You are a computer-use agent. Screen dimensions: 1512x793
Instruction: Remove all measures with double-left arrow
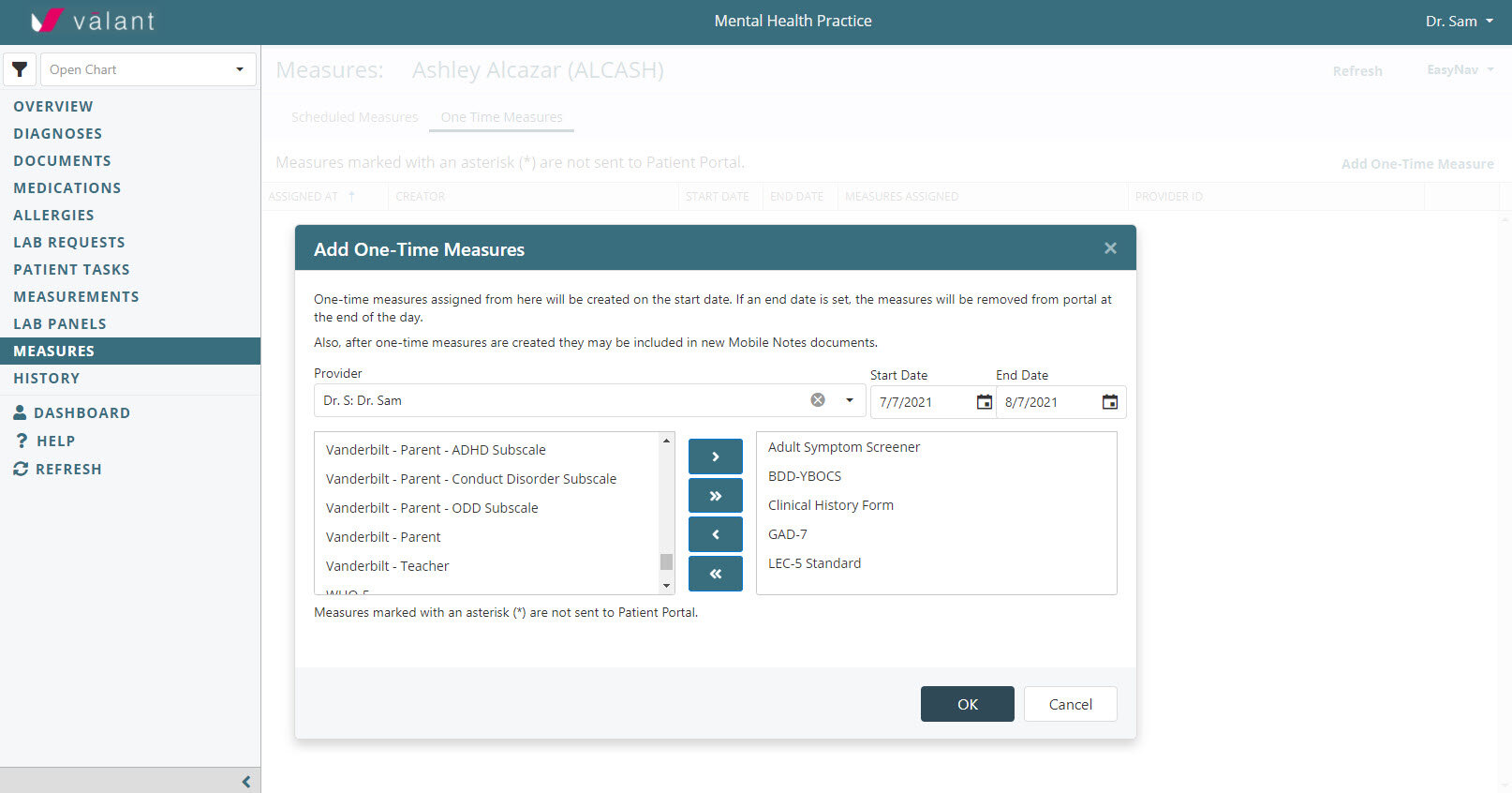715,574
